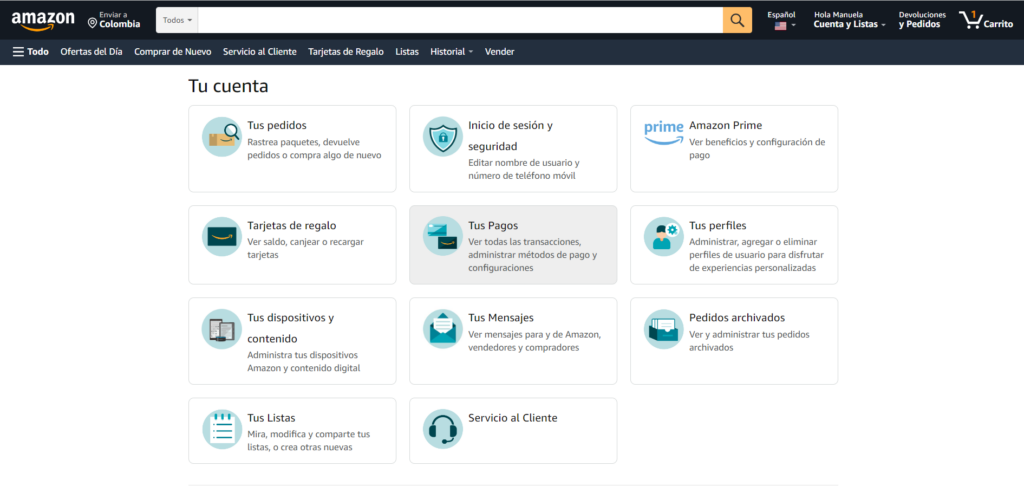Click text 'Editar nombre de usuario y número'
Image resolution: width=1024 pixels, height=486 pixels.
pos(524,169)
